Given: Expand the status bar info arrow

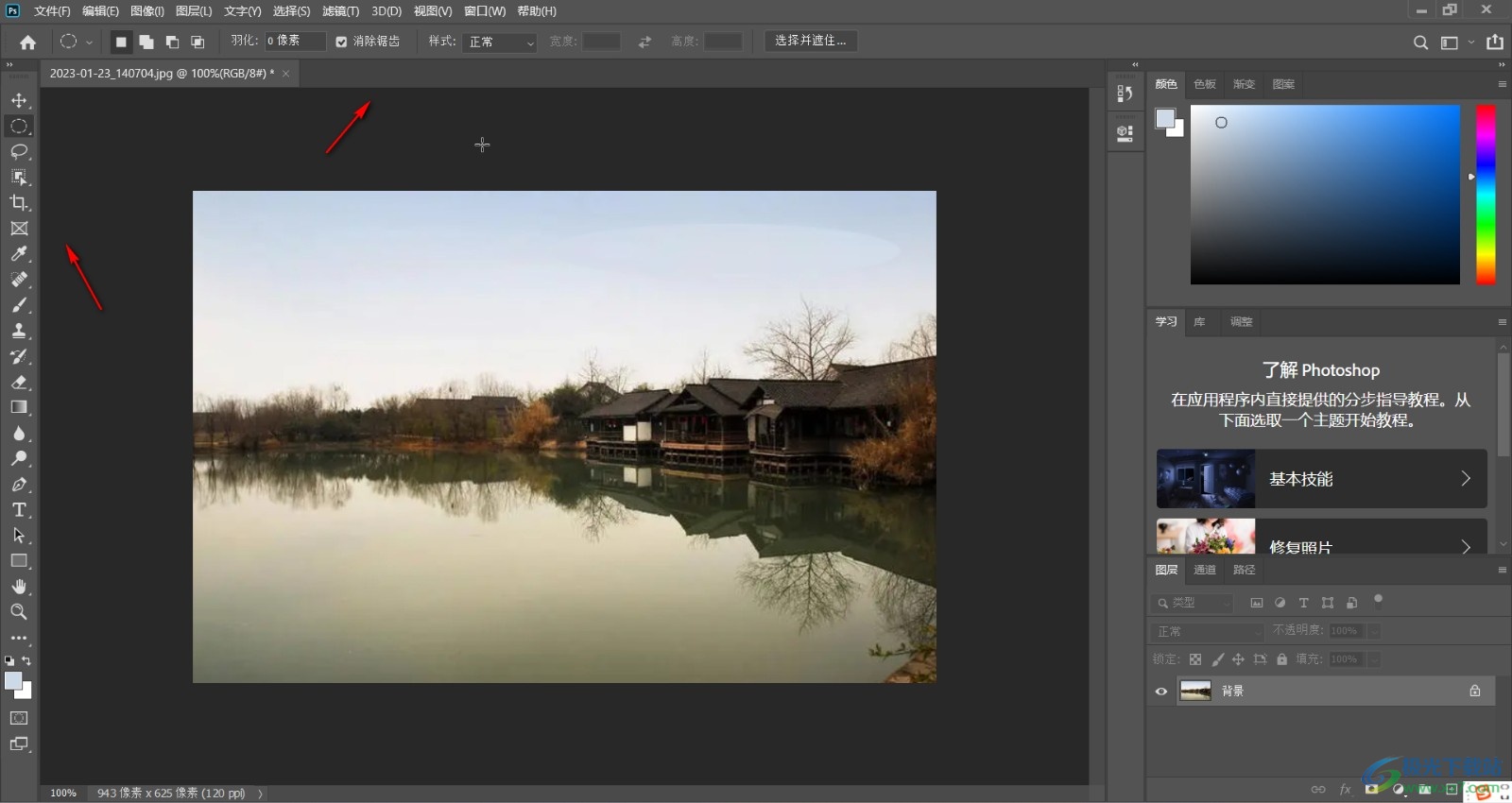Looking at the screenshot, I should 260,794.
